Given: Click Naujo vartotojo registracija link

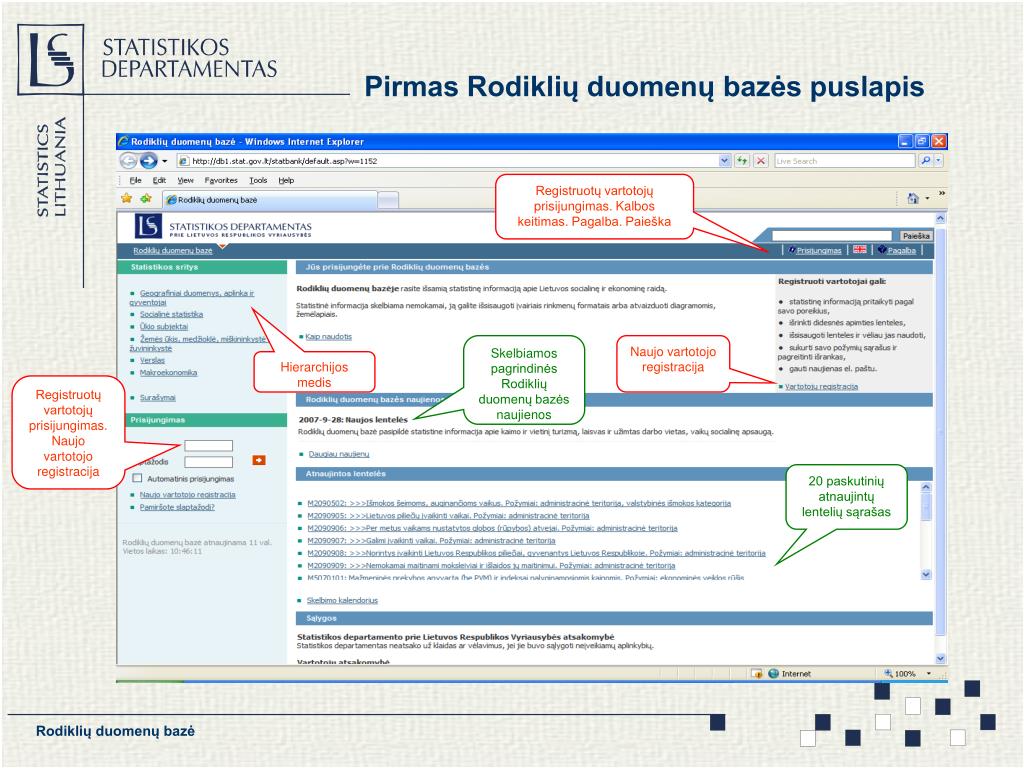Looking at the screenshot, I should coord(187,495).
